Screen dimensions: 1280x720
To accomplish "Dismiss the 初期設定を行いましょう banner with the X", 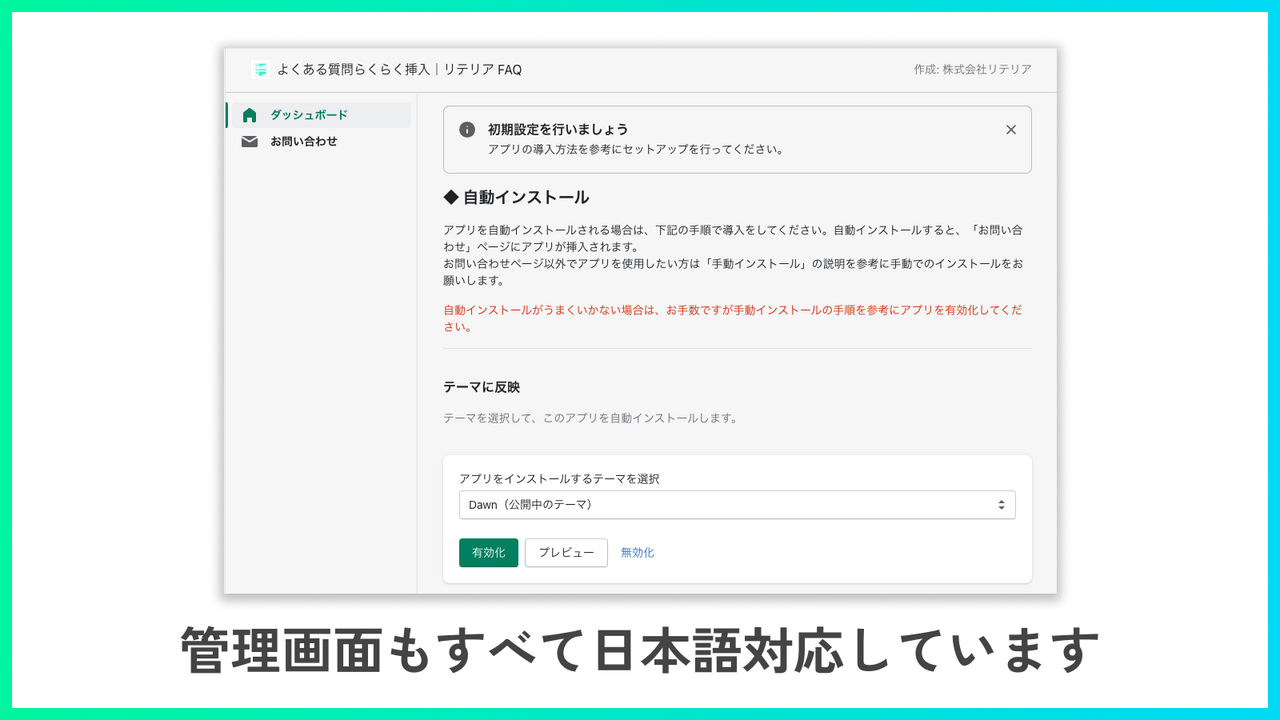I will (1011, 129).
